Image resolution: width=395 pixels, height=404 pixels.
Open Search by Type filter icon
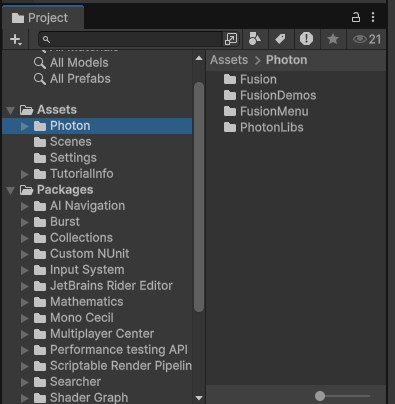point(255,39)
